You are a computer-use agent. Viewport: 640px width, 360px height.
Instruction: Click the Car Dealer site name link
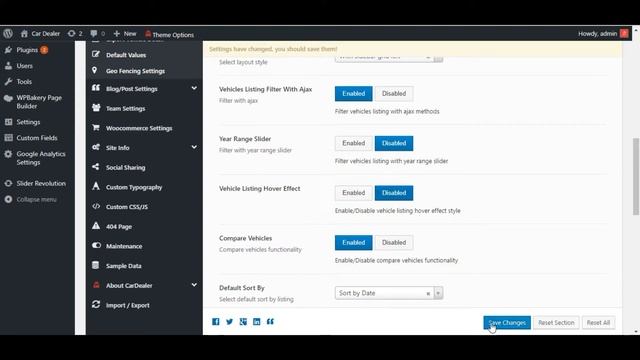[x=46, y=33]
